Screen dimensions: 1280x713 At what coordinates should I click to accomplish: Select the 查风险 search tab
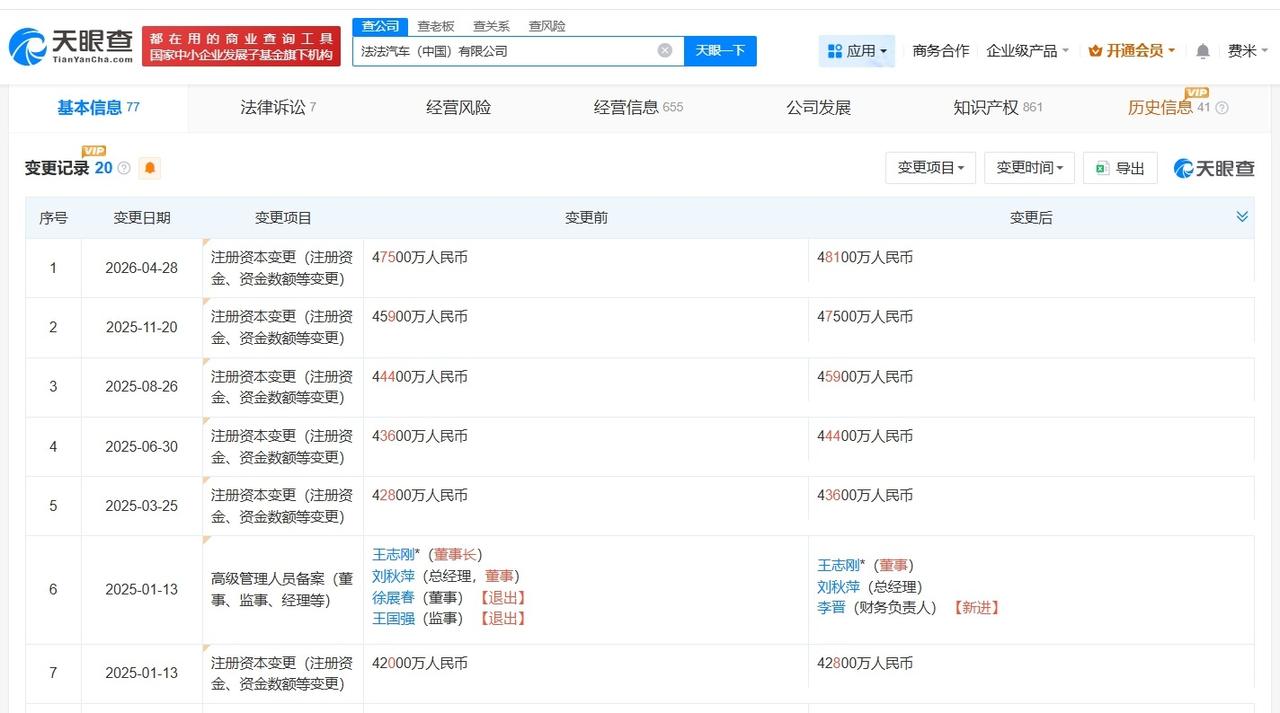coord(547,26)
